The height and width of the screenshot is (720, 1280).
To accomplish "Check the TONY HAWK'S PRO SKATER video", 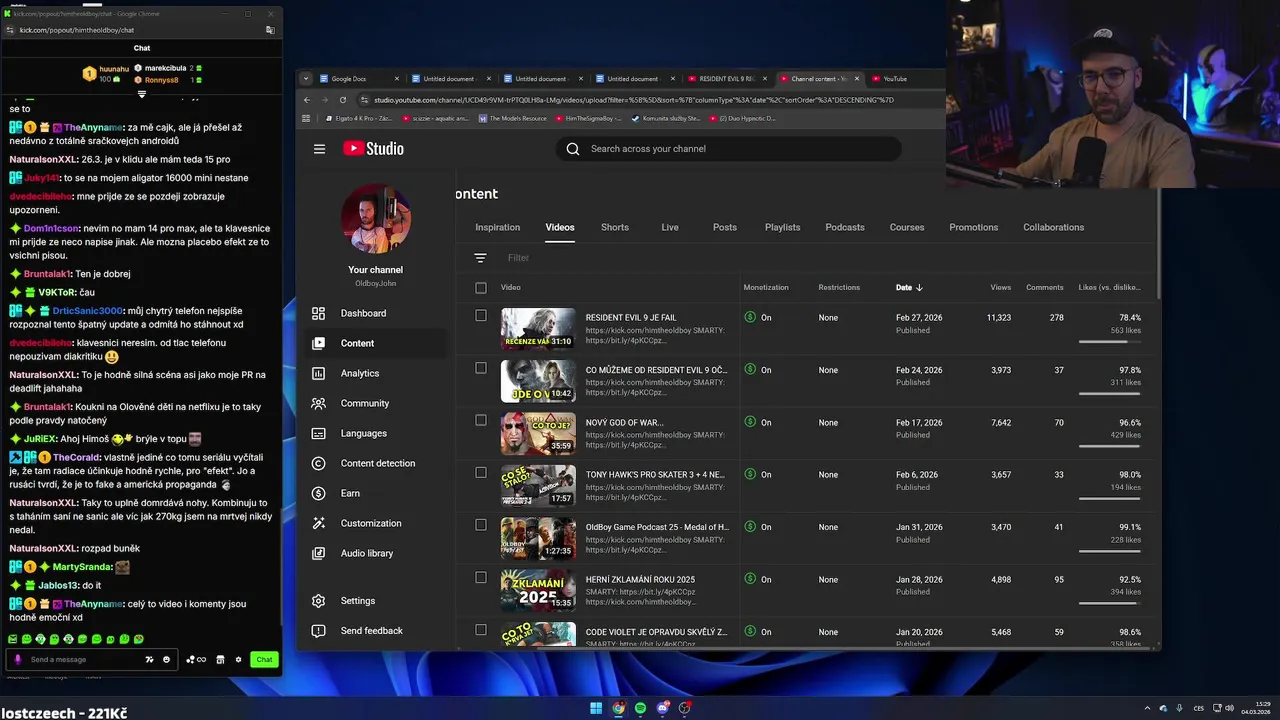I will pos(481,472).
